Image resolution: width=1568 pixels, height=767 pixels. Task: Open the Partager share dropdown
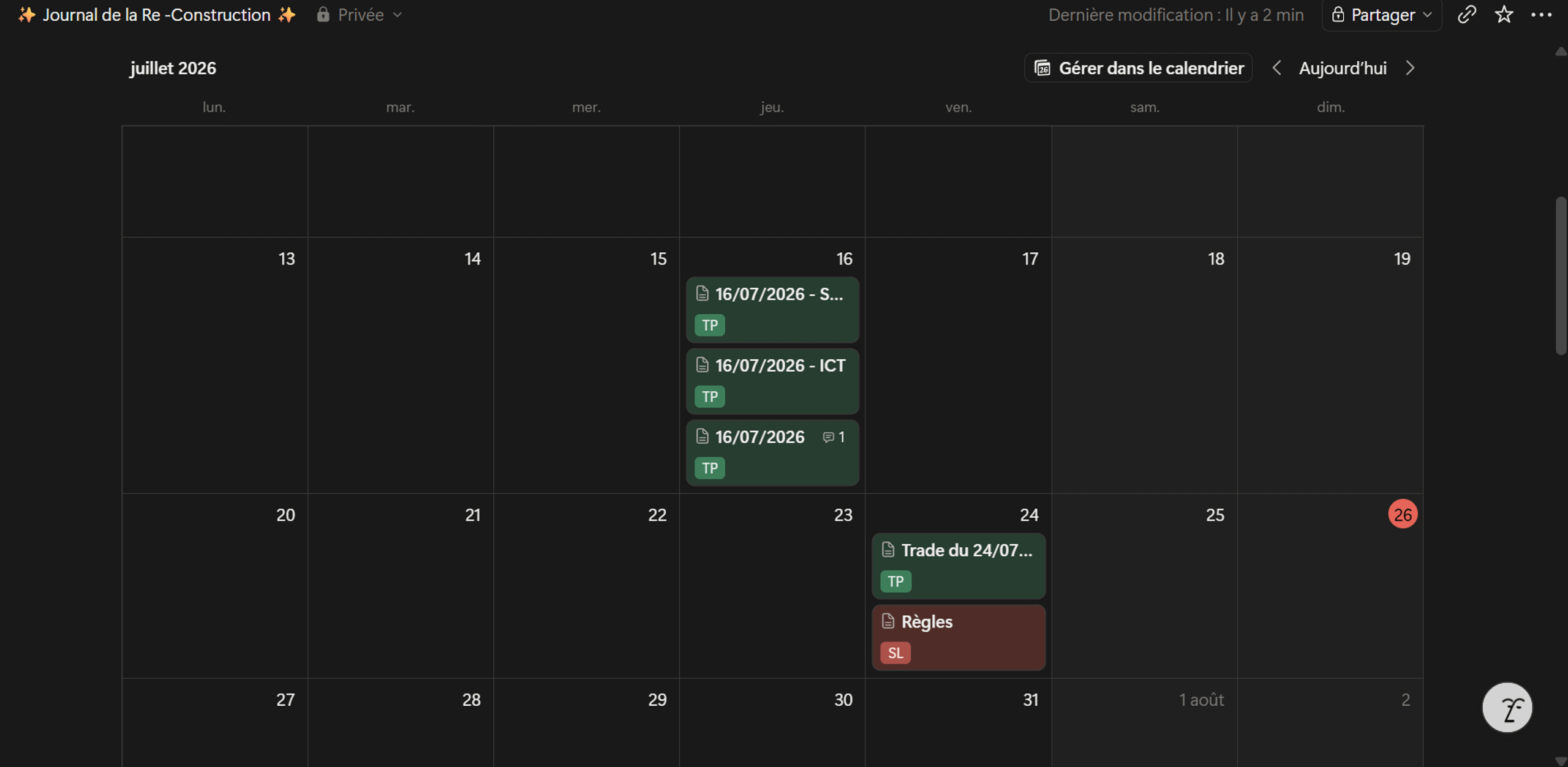click(1382, 15)
